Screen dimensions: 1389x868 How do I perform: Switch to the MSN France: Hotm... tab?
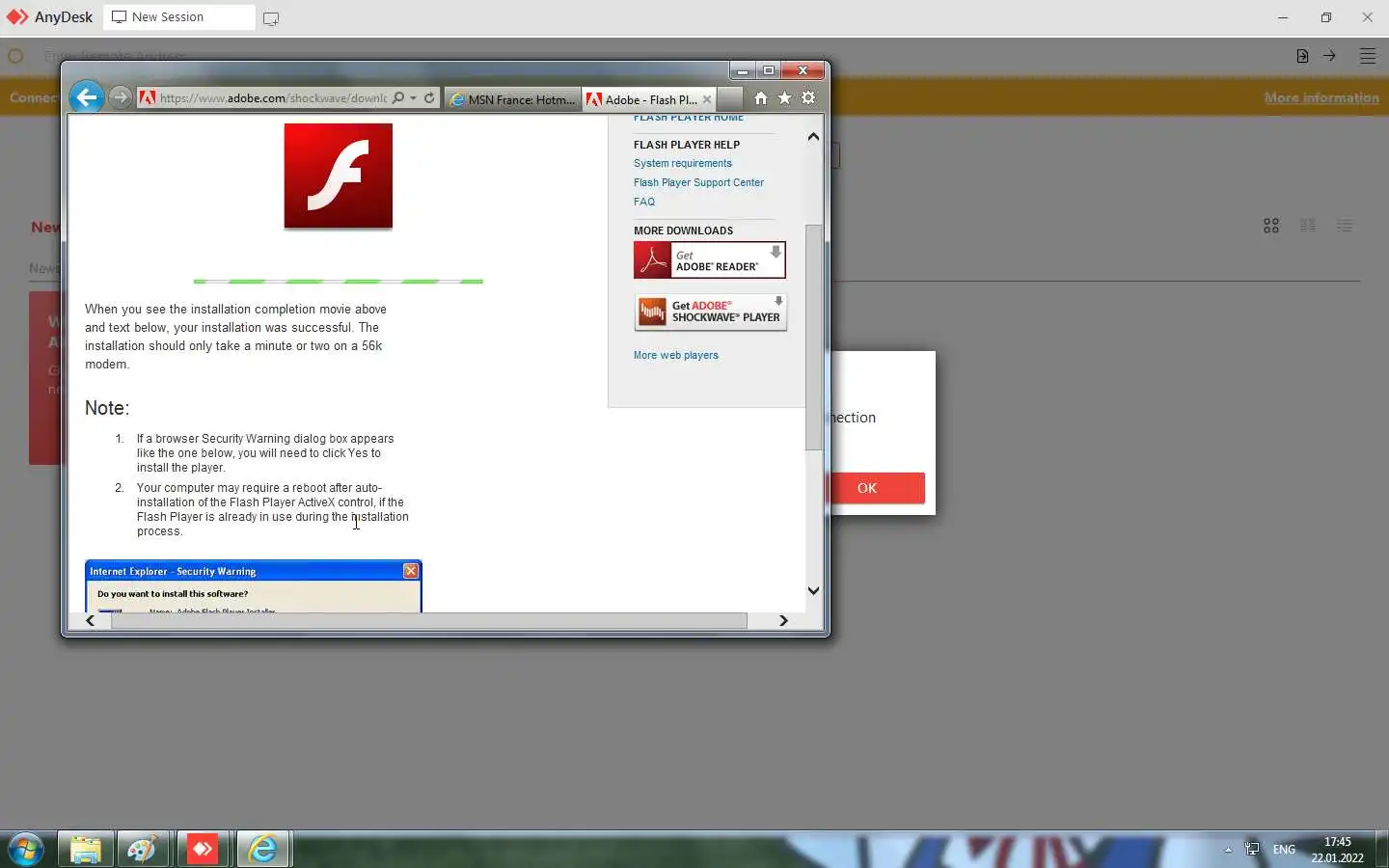tap(512, 99)
